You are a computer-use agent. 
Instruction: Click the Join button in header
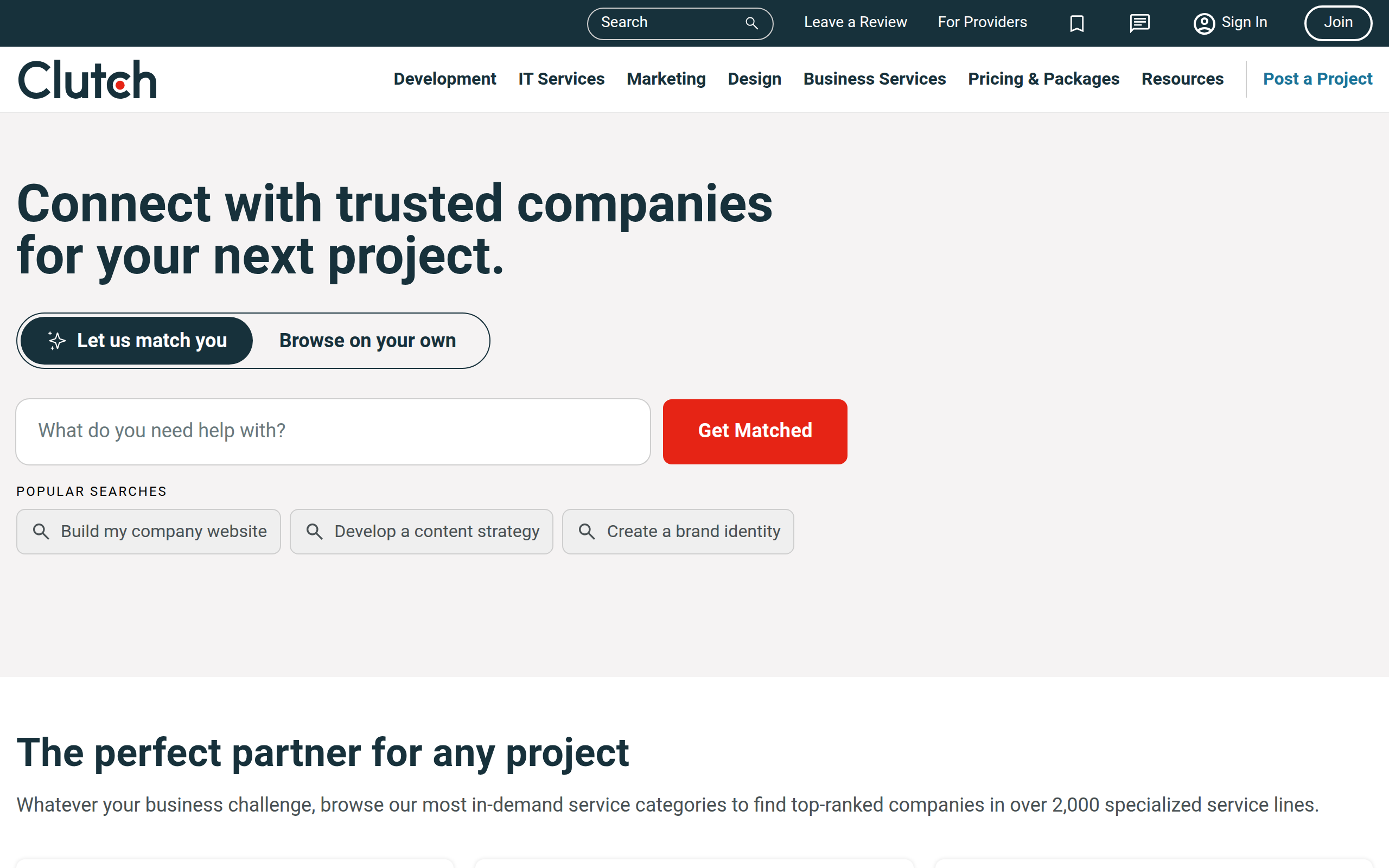point(1338,23)
